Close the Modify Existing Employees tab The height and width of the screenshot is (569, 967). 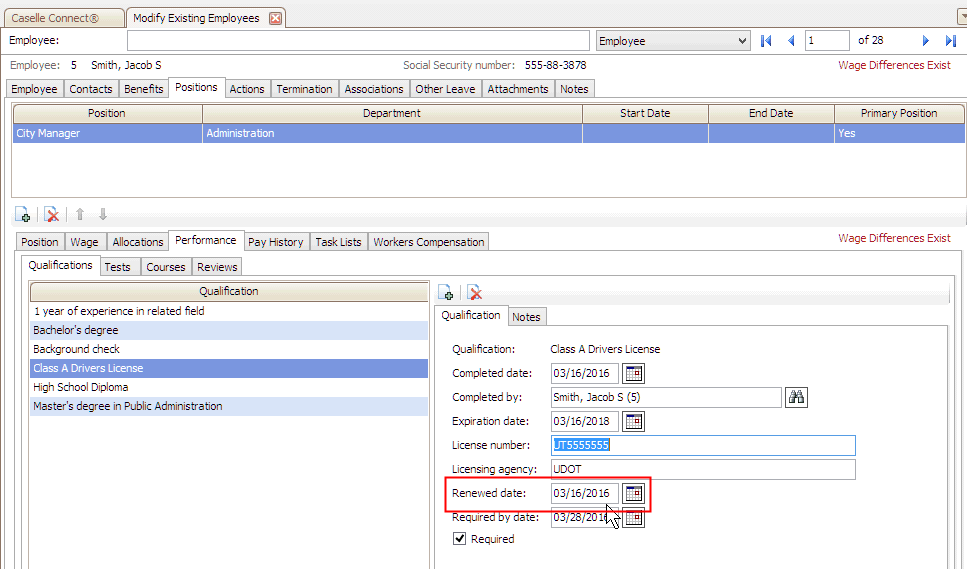point(276,18)
